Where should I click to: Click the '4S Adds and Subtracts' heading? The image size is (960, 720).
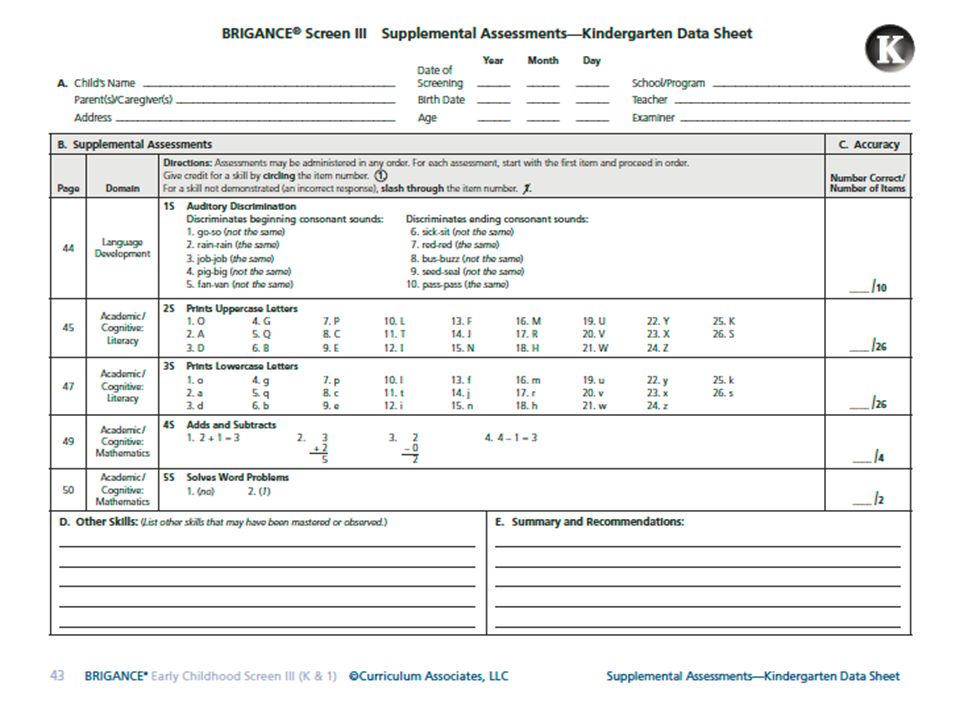(x=220, y=425)
